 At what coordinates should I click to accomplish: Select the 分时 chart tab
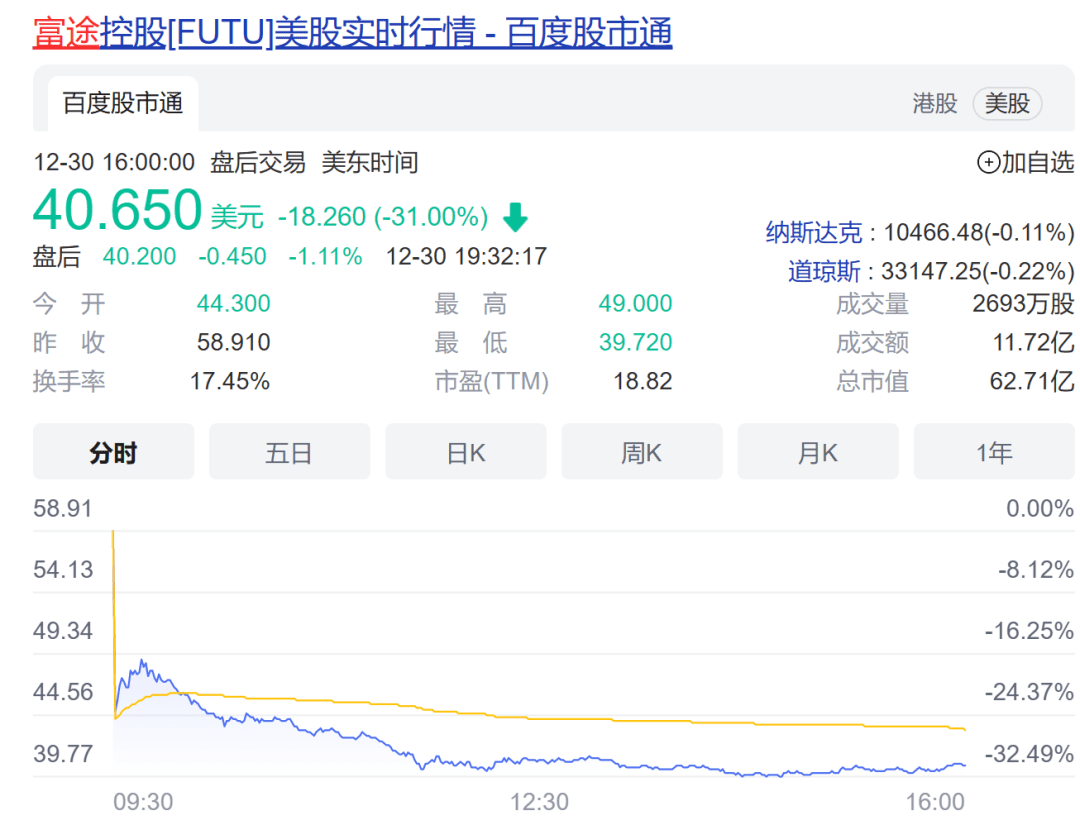[x=113, y=452]
